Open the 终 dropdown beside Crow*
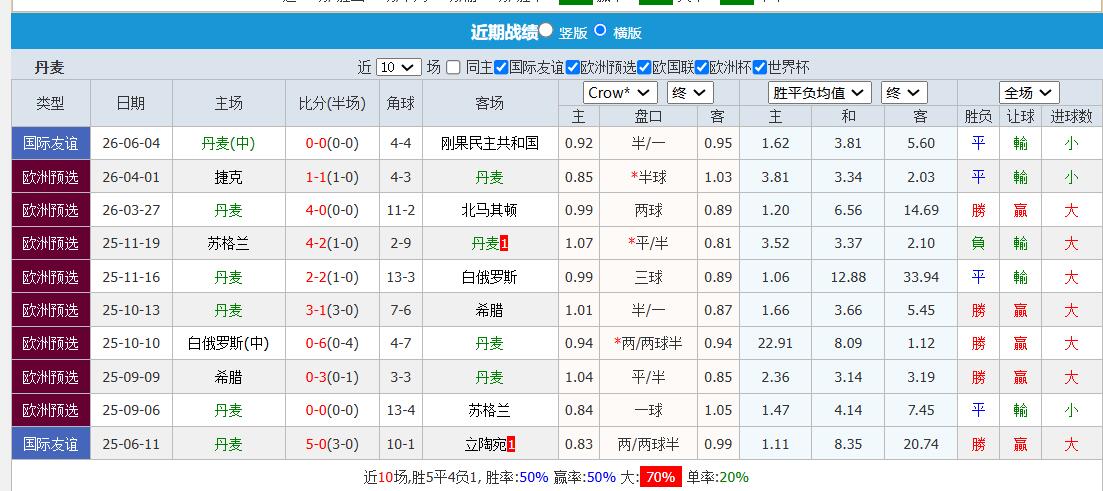Viewport: 1103px width, 491px height. click(691, 93)
